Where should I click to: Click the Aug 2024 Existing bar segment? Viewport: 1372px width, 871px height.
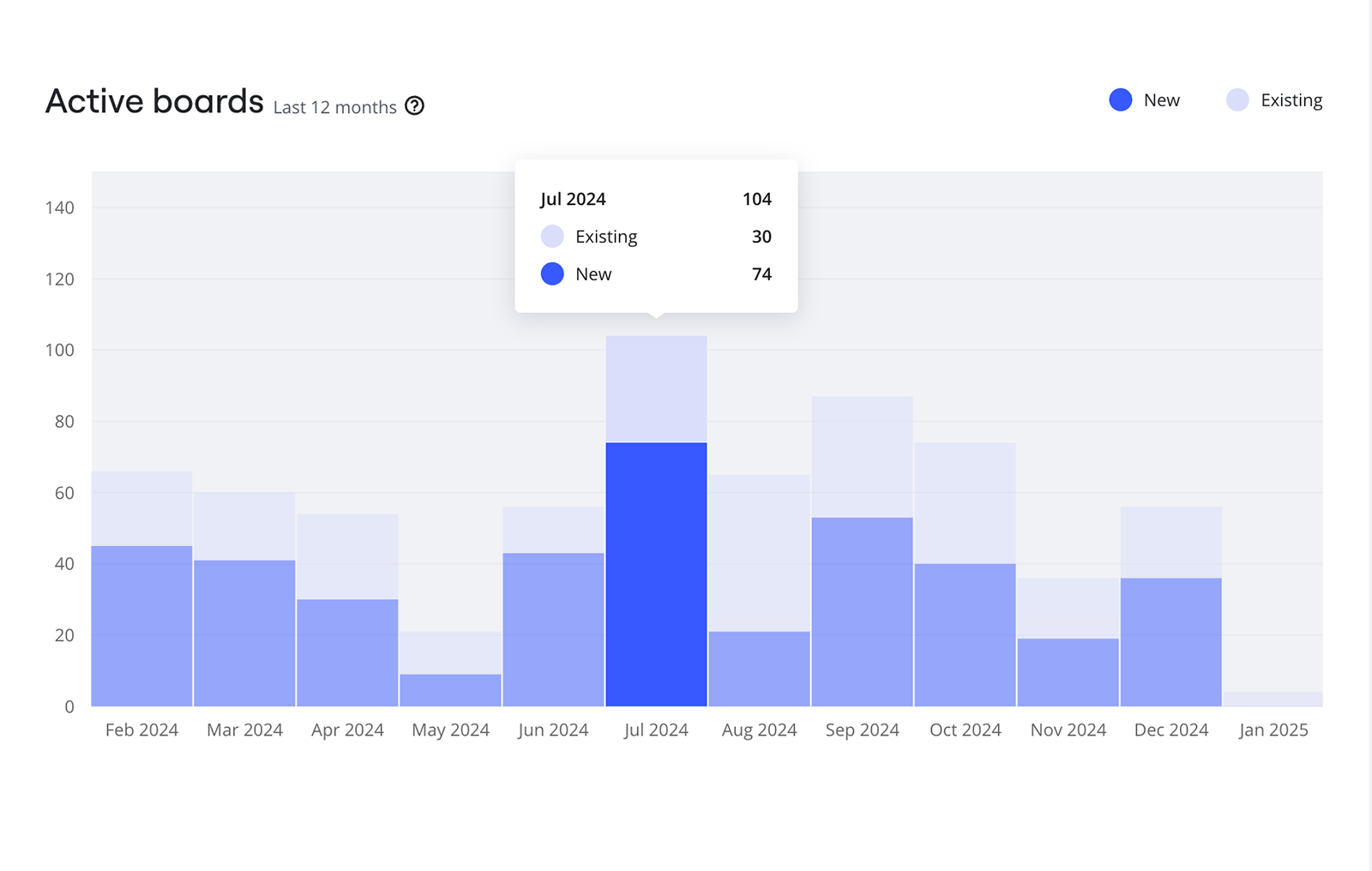click(x=759, y=553)
